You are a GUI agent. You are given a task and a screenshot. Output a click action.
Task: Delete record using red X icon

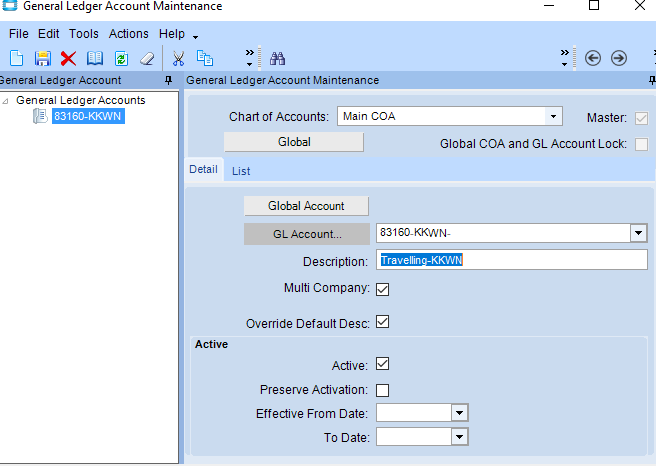68,58
